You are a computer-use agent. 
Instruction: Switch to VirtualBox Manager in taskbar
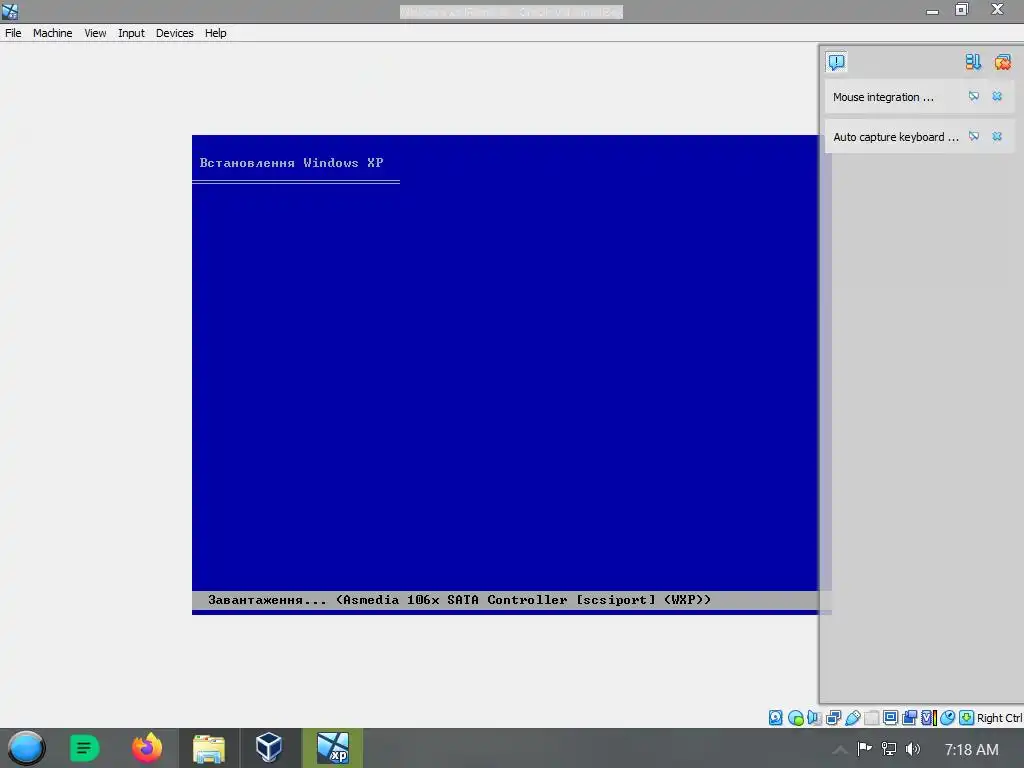[x=268, y=748]
